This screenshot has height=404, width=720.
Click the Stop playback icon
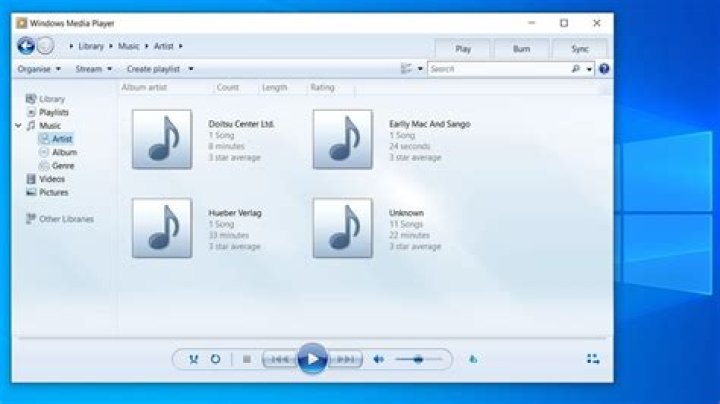(246, 359)
